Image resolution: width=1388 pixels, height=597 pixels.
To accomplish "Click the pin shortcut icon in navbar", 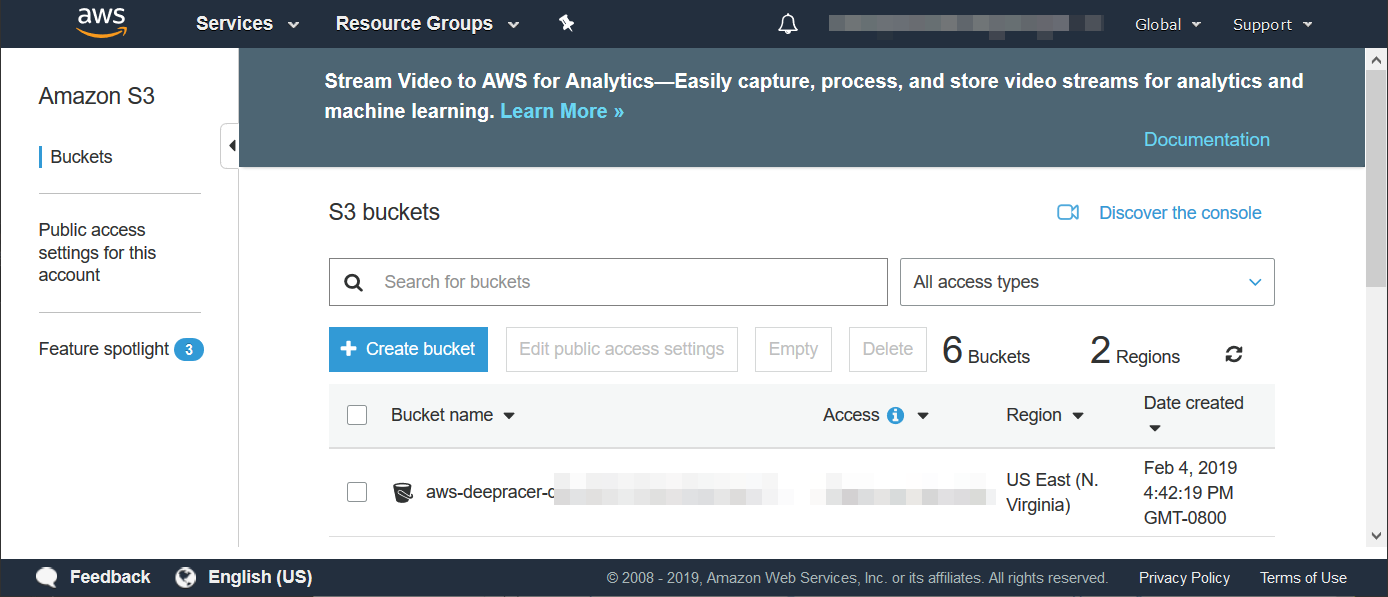I will pos(567,24).
